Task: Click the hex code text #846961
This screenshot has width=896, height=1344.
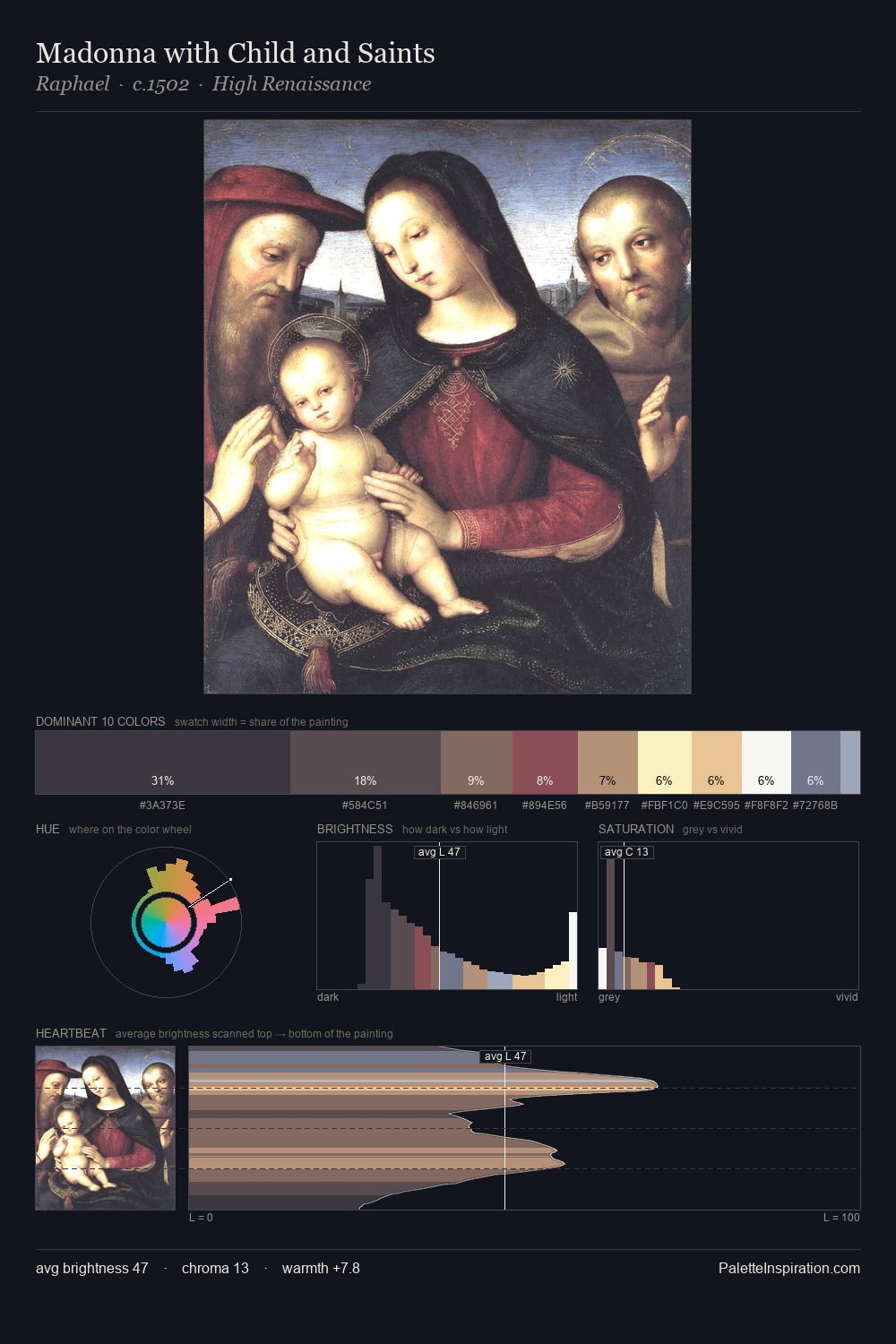Action: tap(476, 806)
